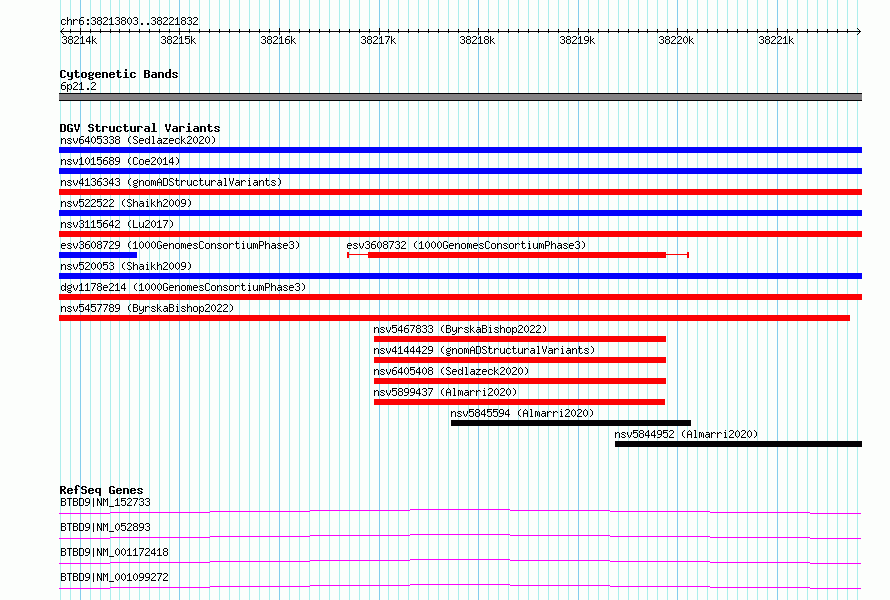Viewport: 890px width, 600px height.
Task: Select the blue bar under nsv522522
Action: (x=460, y=213)
